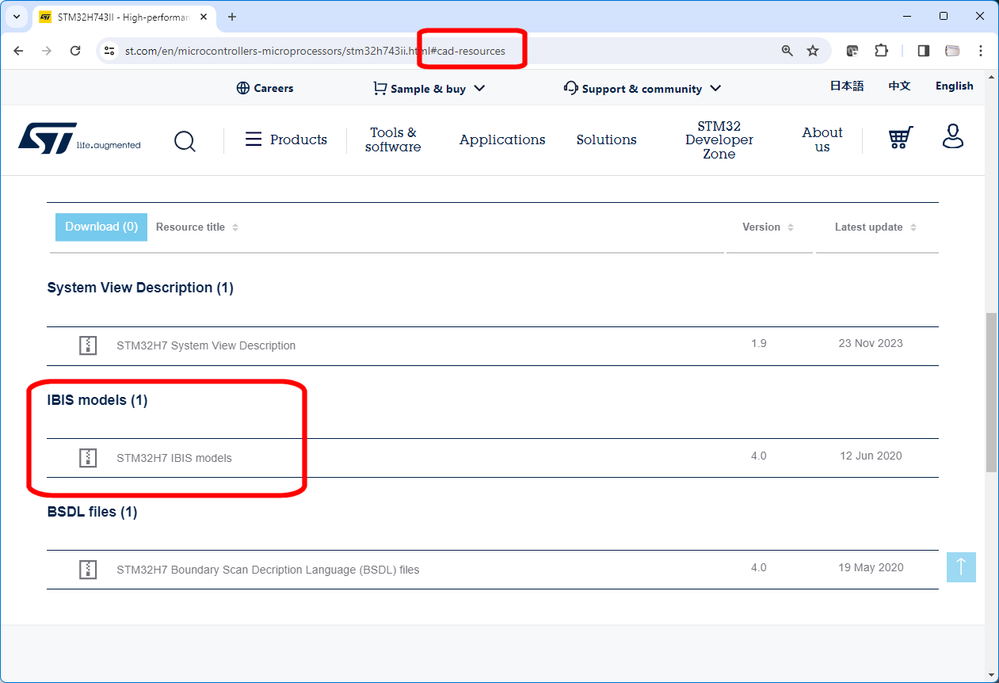Sort by Version column

pos(768,227)
